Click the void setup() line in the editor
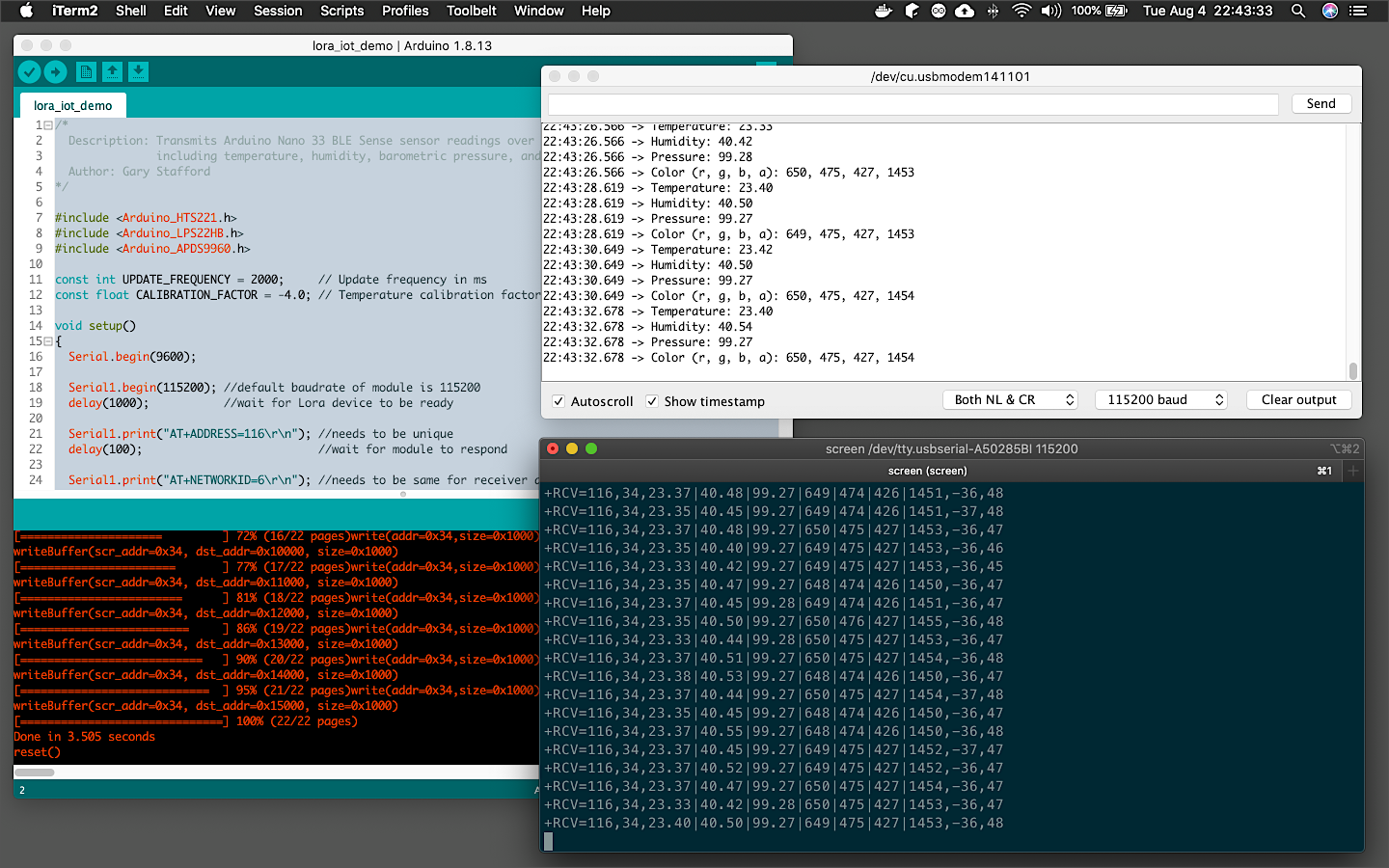This screenshot has height=868, width=1389. pos(95,326)
